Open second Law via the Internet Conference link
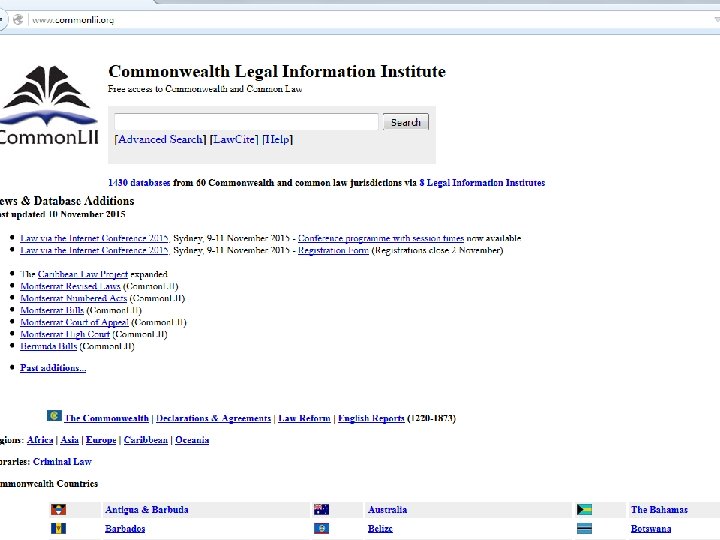The height and width of the screenshot is (540, 720). (x=95, y=250)
